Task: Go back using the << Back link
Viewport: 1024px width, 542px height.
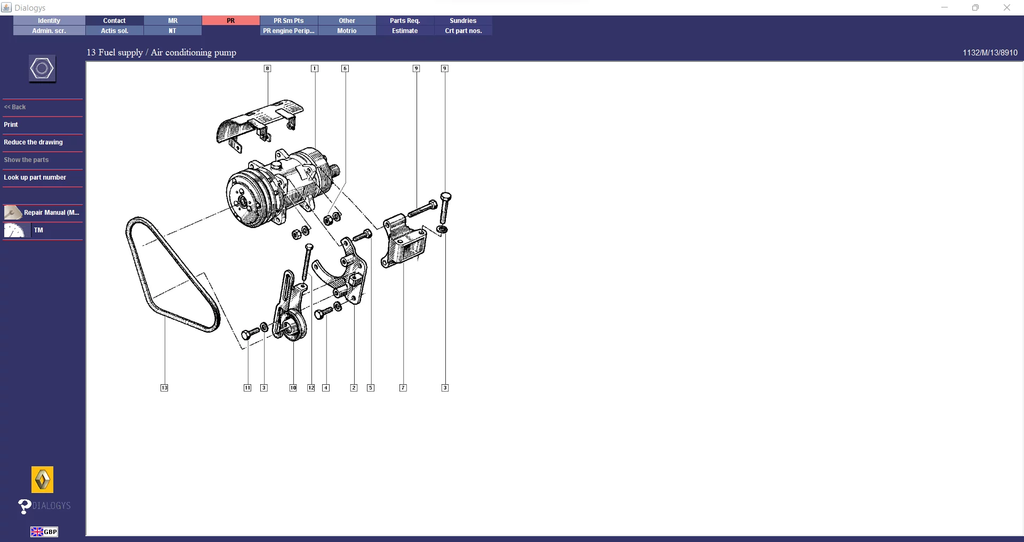Action: [15, 107]
